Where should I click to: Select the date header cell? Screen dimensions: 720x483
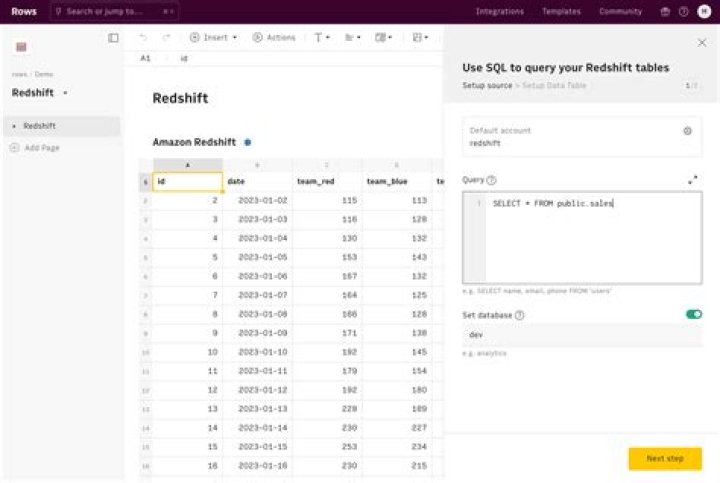258,182
